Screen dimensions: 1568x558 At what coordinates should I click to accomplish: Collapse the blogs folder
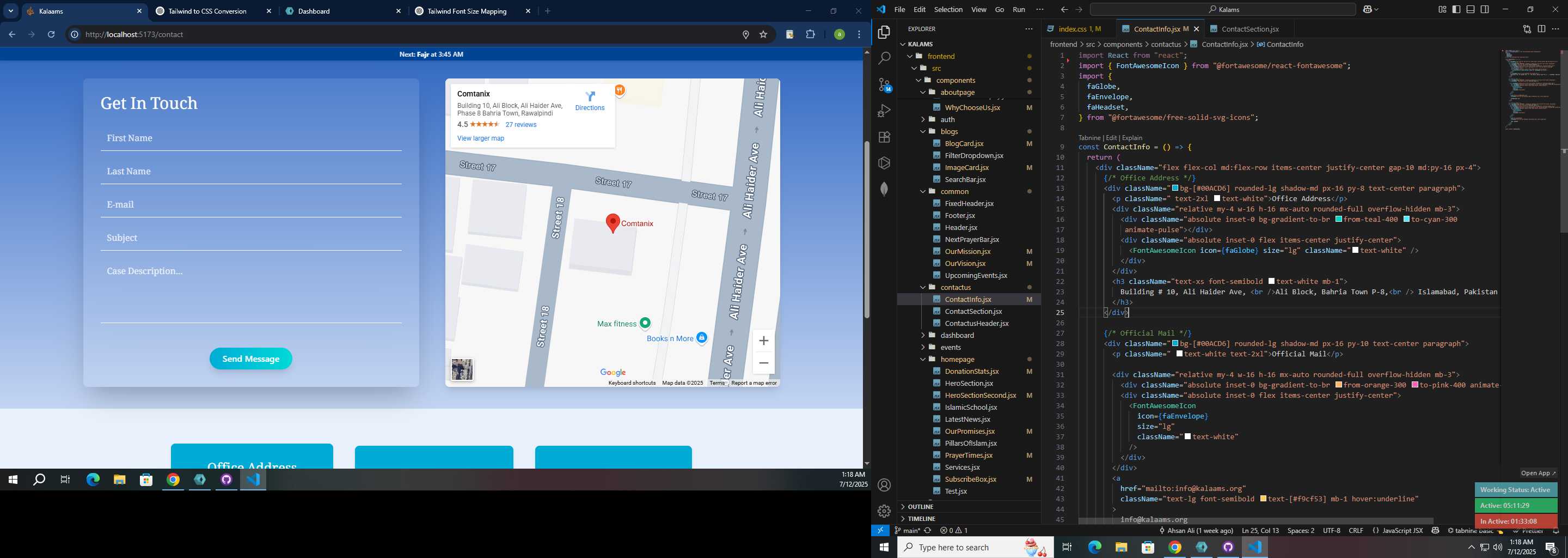click(923, 131)
